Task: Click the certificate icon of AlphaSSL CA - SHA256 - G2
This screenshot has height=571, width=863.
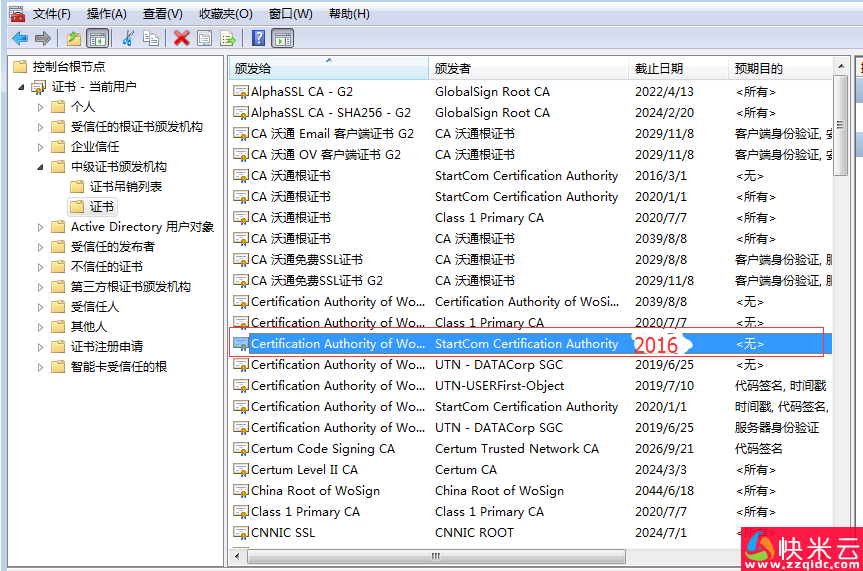Action: [x=241, y=113]
